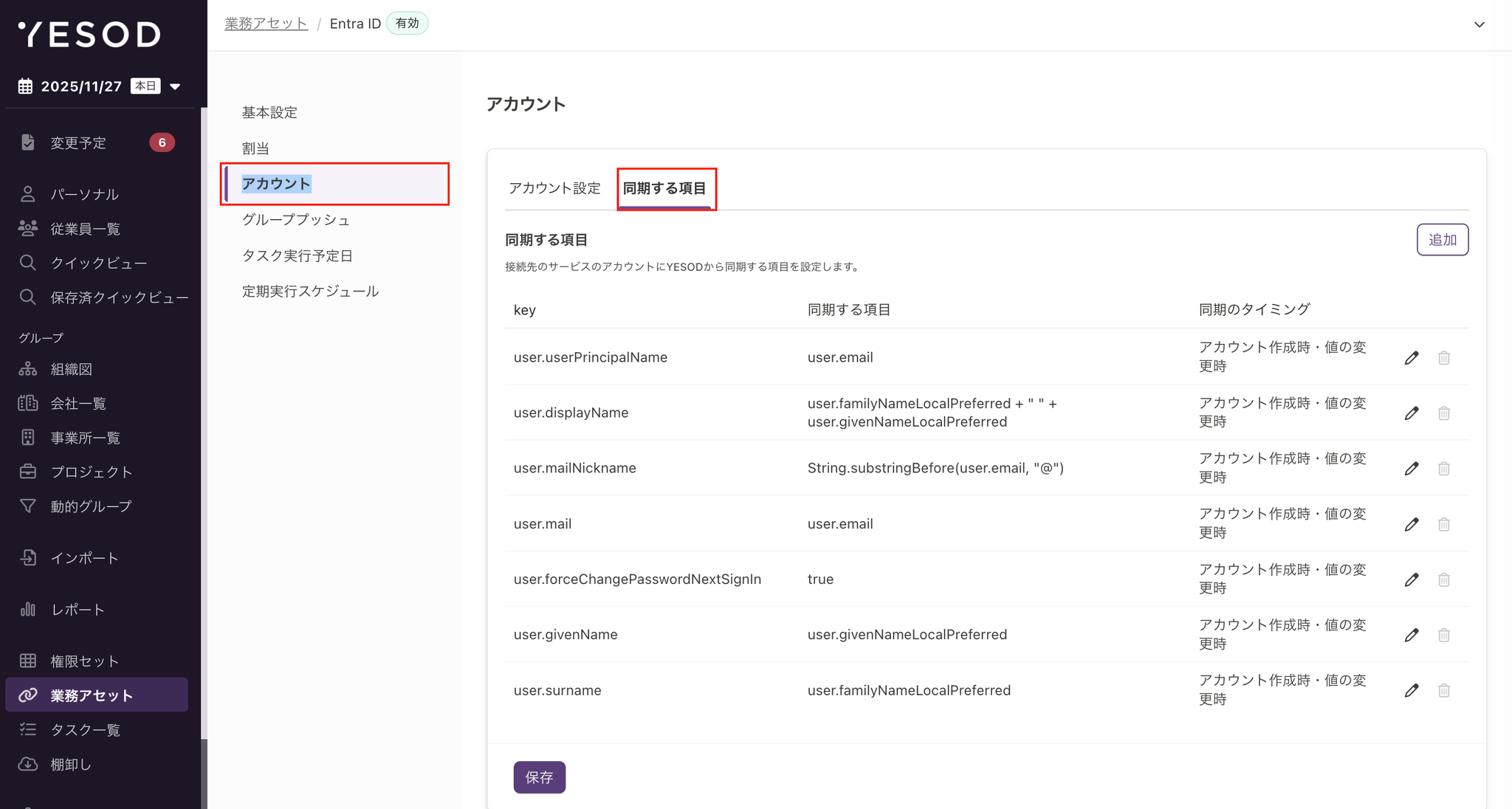Click the 業務アセット breadcrumb link

pos(266,24)
